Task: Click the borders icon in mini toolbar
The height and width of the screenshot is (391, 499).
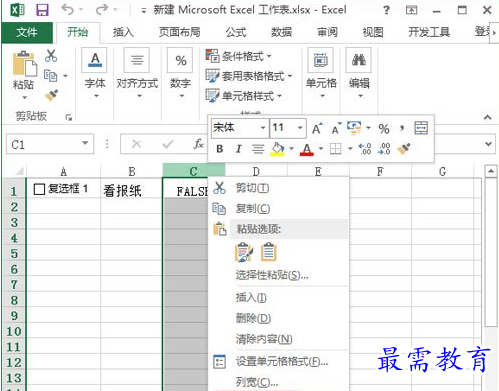Action: click(x=335, y=149)
